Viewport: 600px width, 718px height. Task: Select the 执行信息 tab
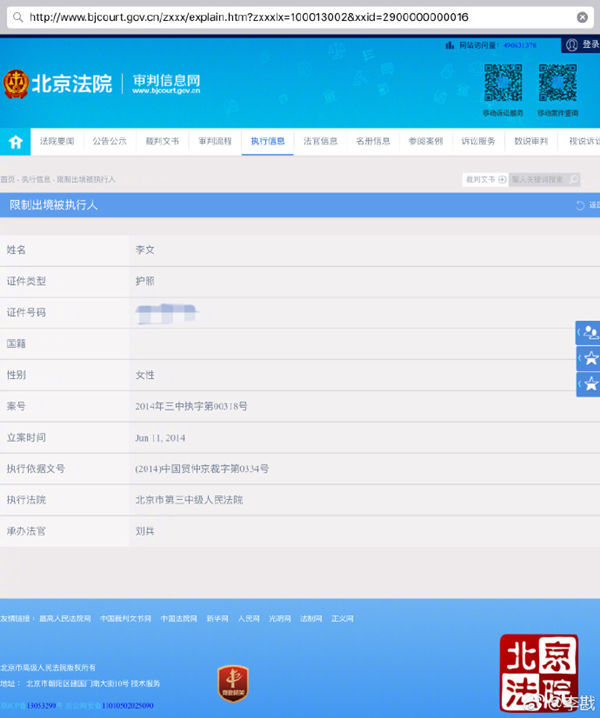[x=267, y=141]
